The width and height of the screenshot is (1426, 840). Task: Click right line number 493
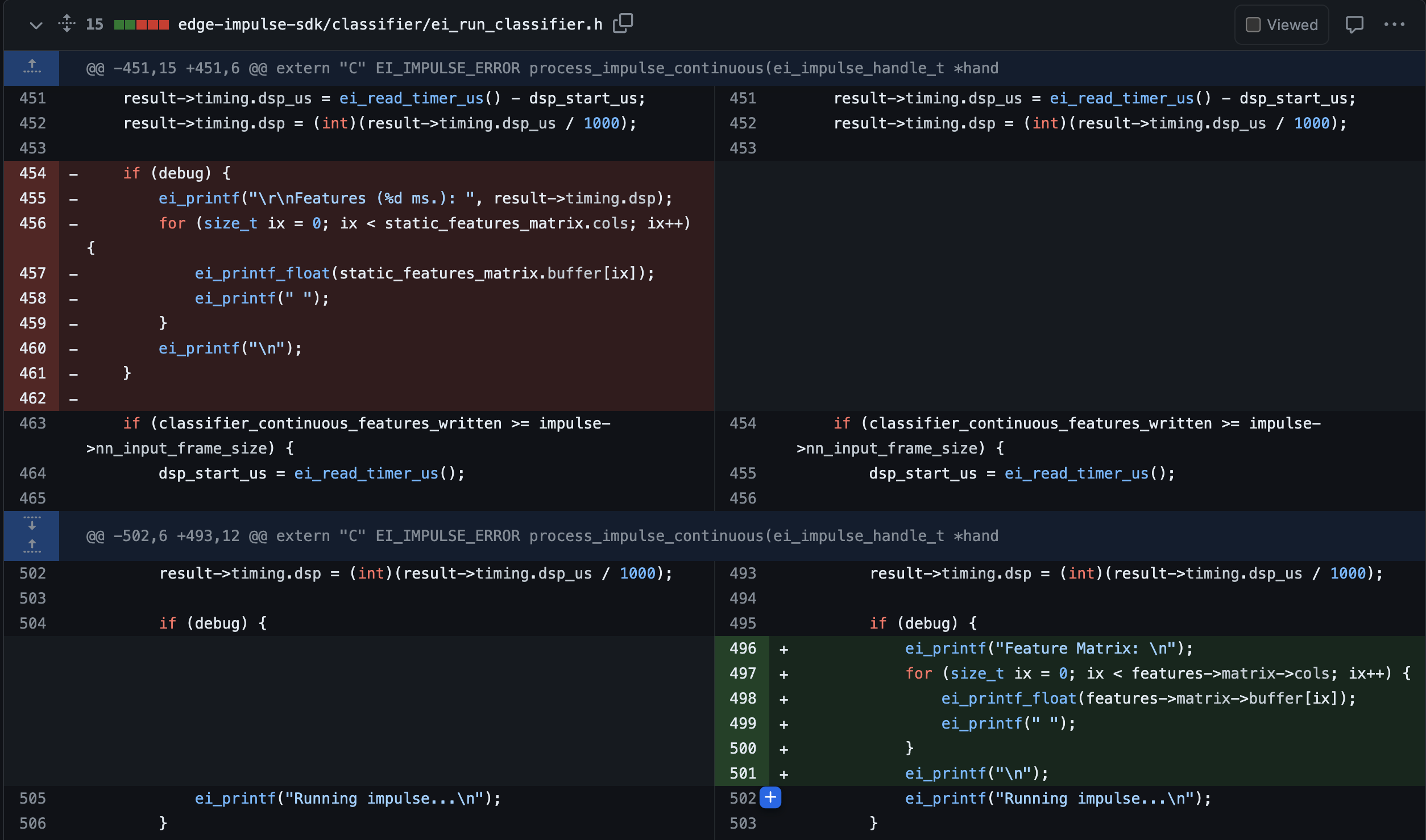pyautogui.click(x=743, y=573)
